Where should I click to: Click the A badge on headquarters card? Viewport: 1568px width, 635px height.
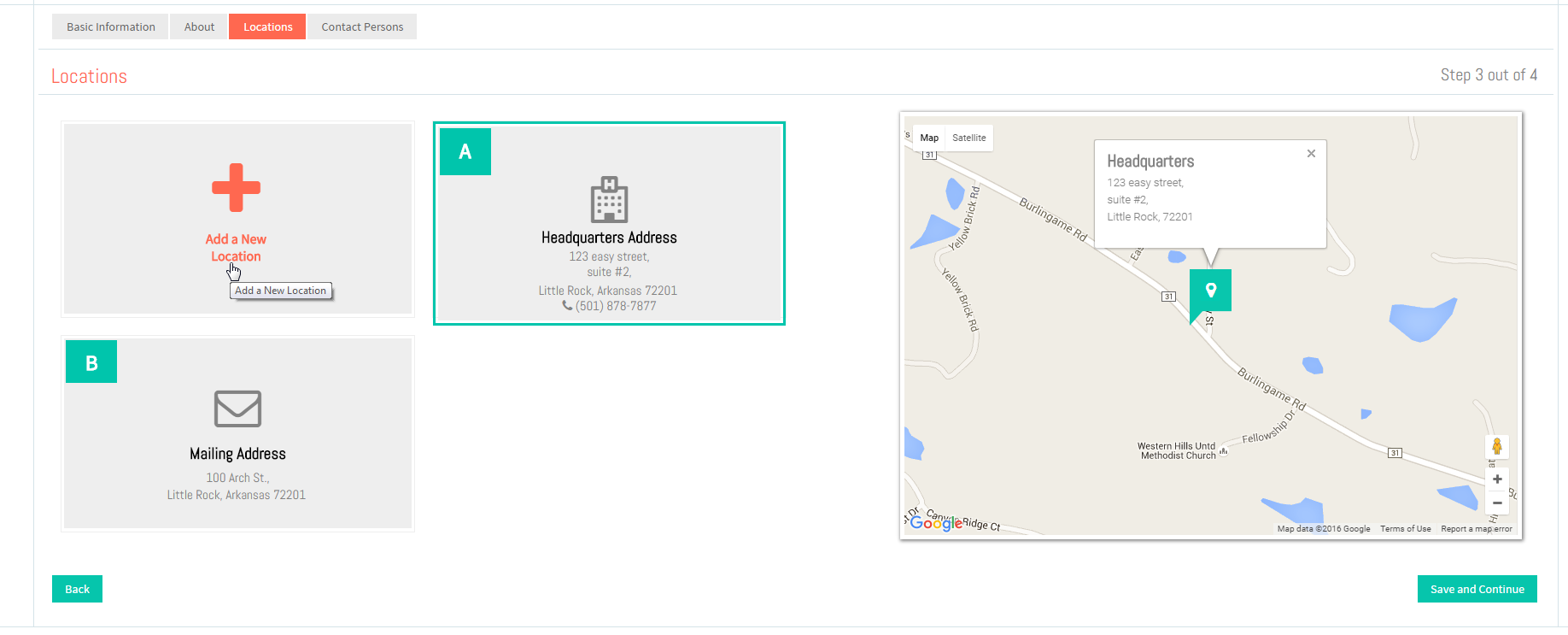(x=465, y=151)
